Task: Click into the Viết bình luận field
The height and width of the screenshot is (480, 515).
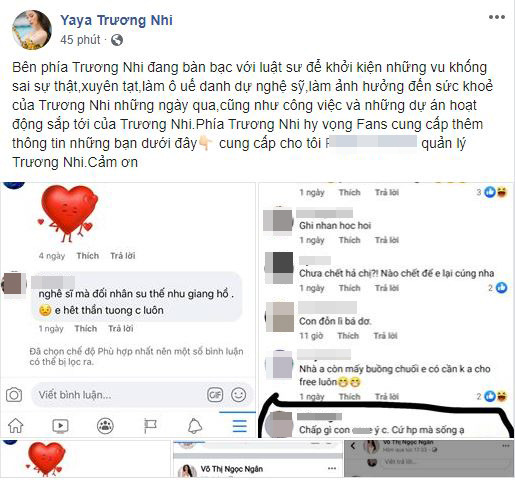Action: pyautogui.click(x=120, y=395)
